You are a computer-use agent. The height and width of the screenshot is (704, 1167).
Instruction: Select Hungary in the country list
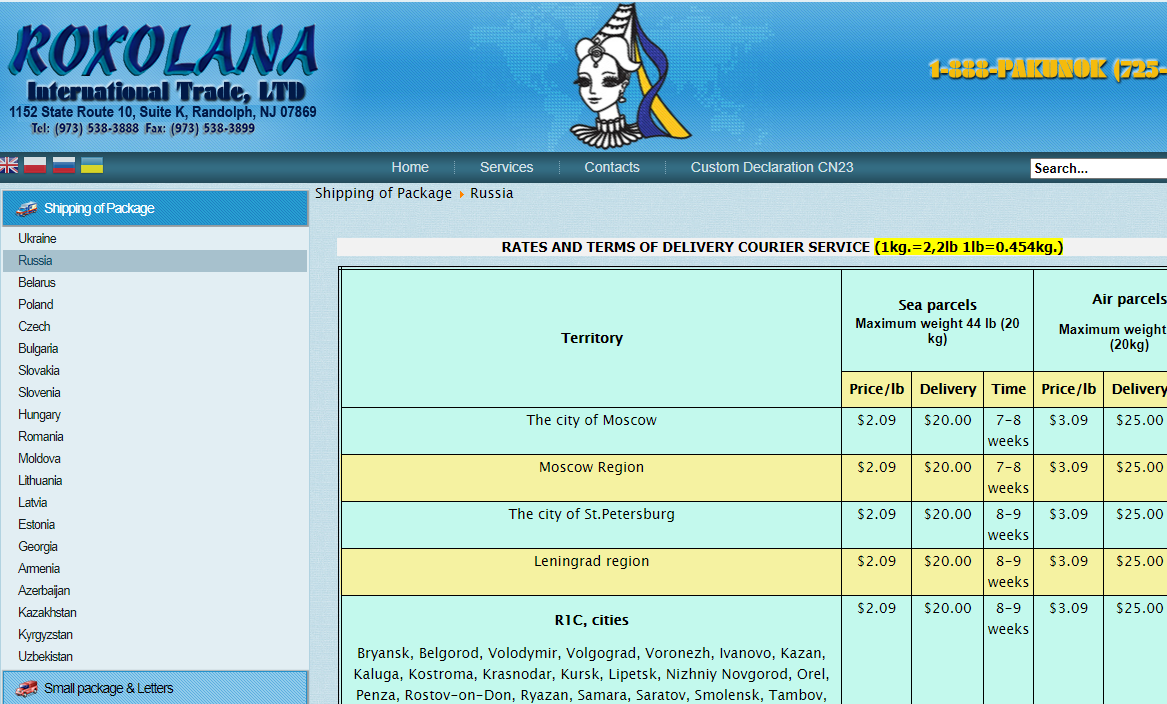(39, 415)
